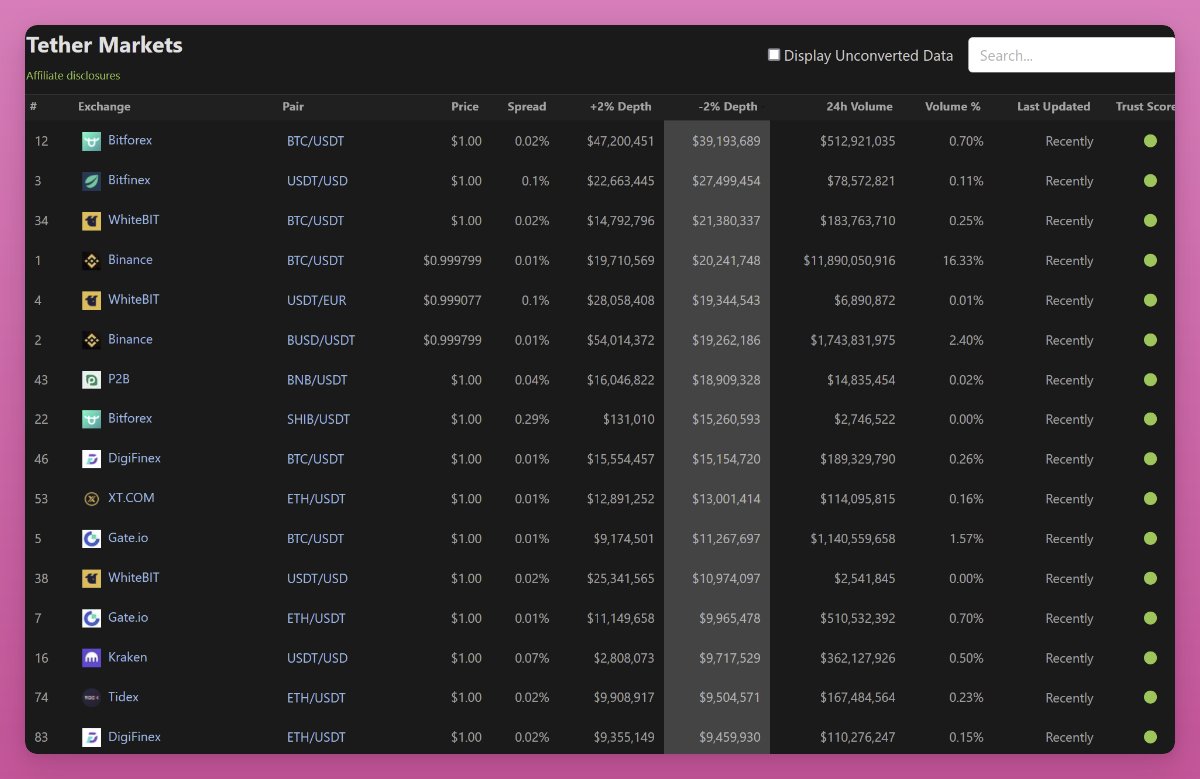Viewport: 1200px width, 779px height.
Task: Click the WhiteBIT logo in the BTC/USDT row
Action: 91,221
